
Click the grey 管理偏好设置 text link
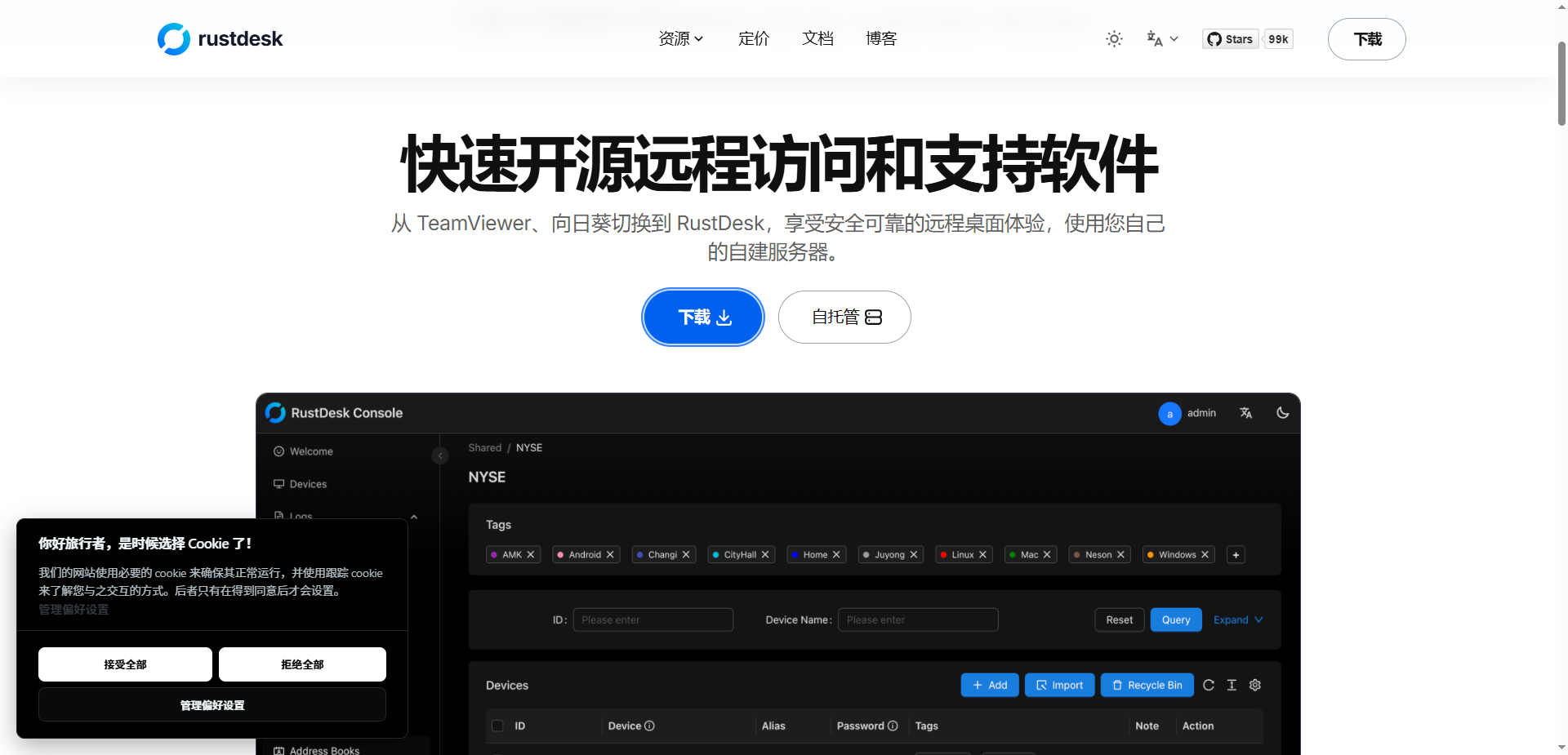point(73,610)
